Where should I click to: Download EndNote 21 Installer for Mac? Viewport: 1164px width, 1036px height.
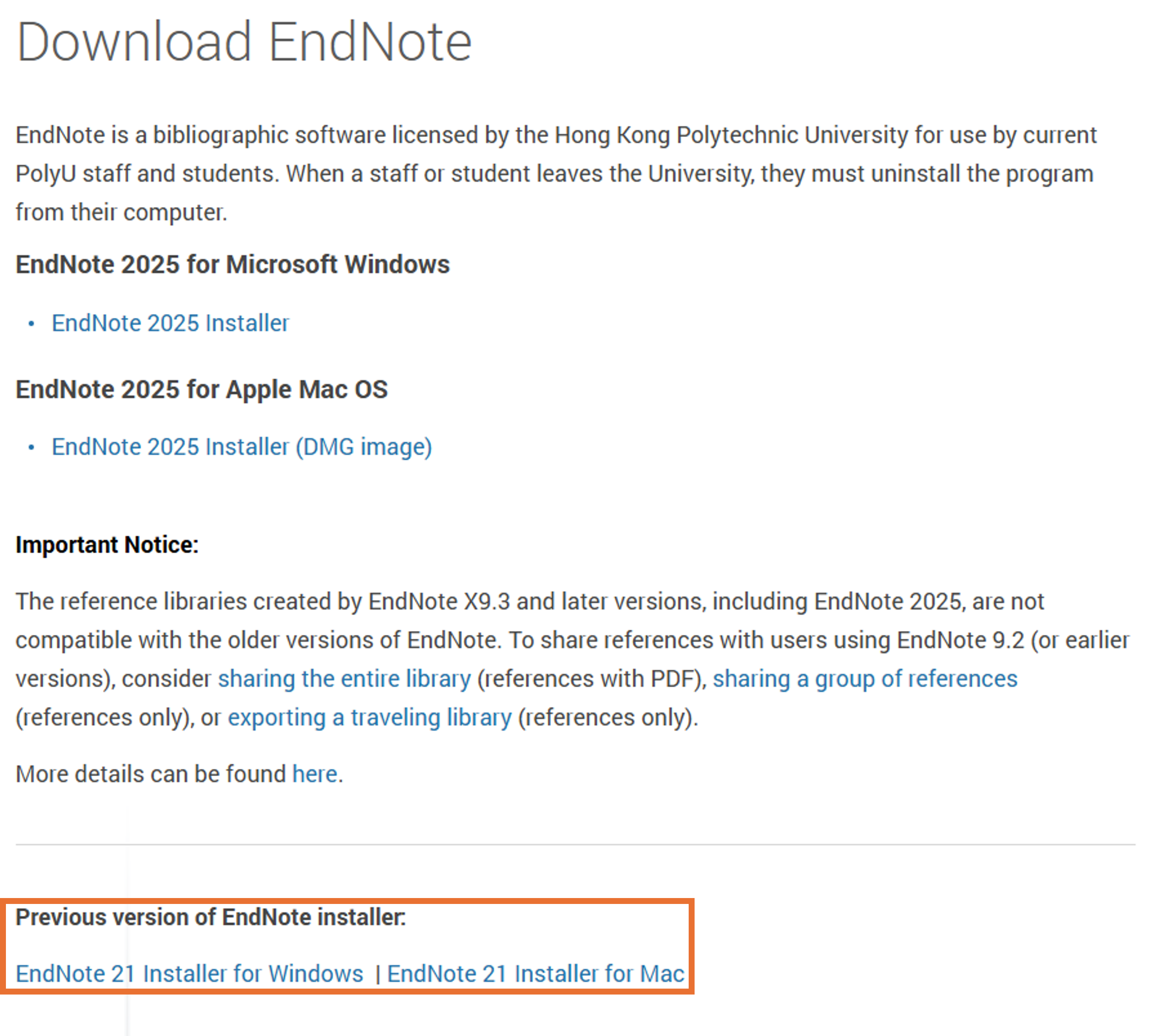[535, 973]
